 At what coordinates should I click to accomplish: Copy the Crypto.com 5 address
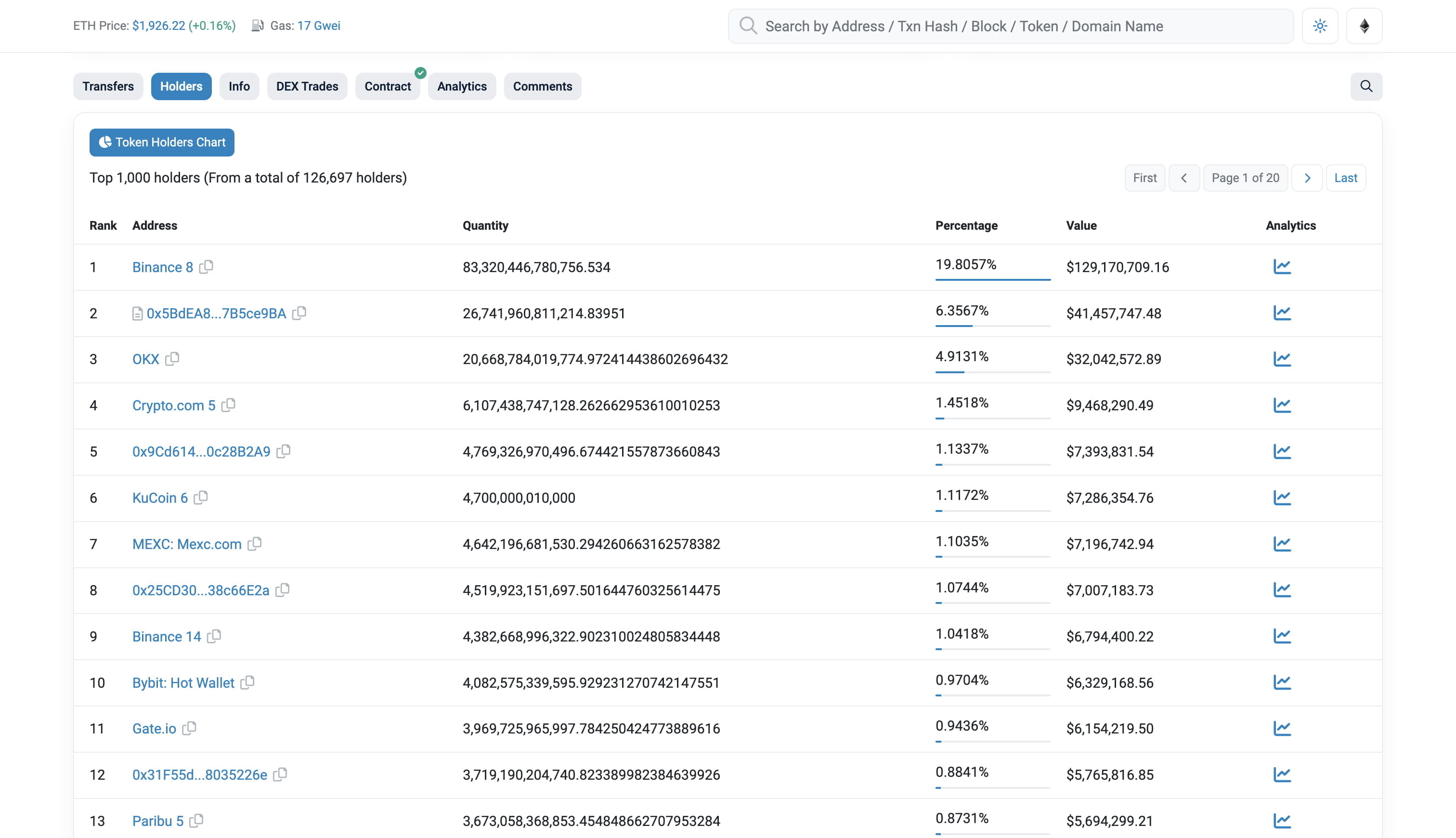(x=228, y=405)
